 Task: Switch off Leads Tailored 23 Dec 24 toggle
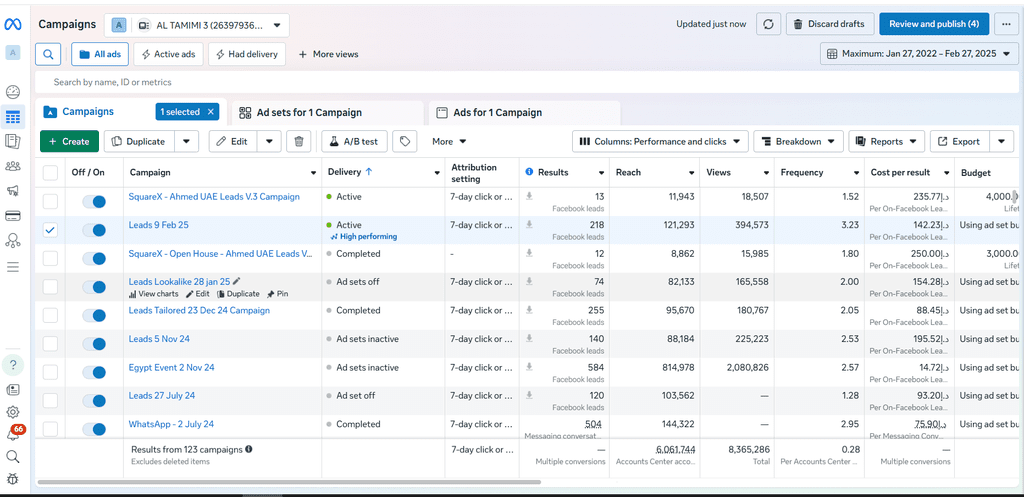click(x=94, y=315)
